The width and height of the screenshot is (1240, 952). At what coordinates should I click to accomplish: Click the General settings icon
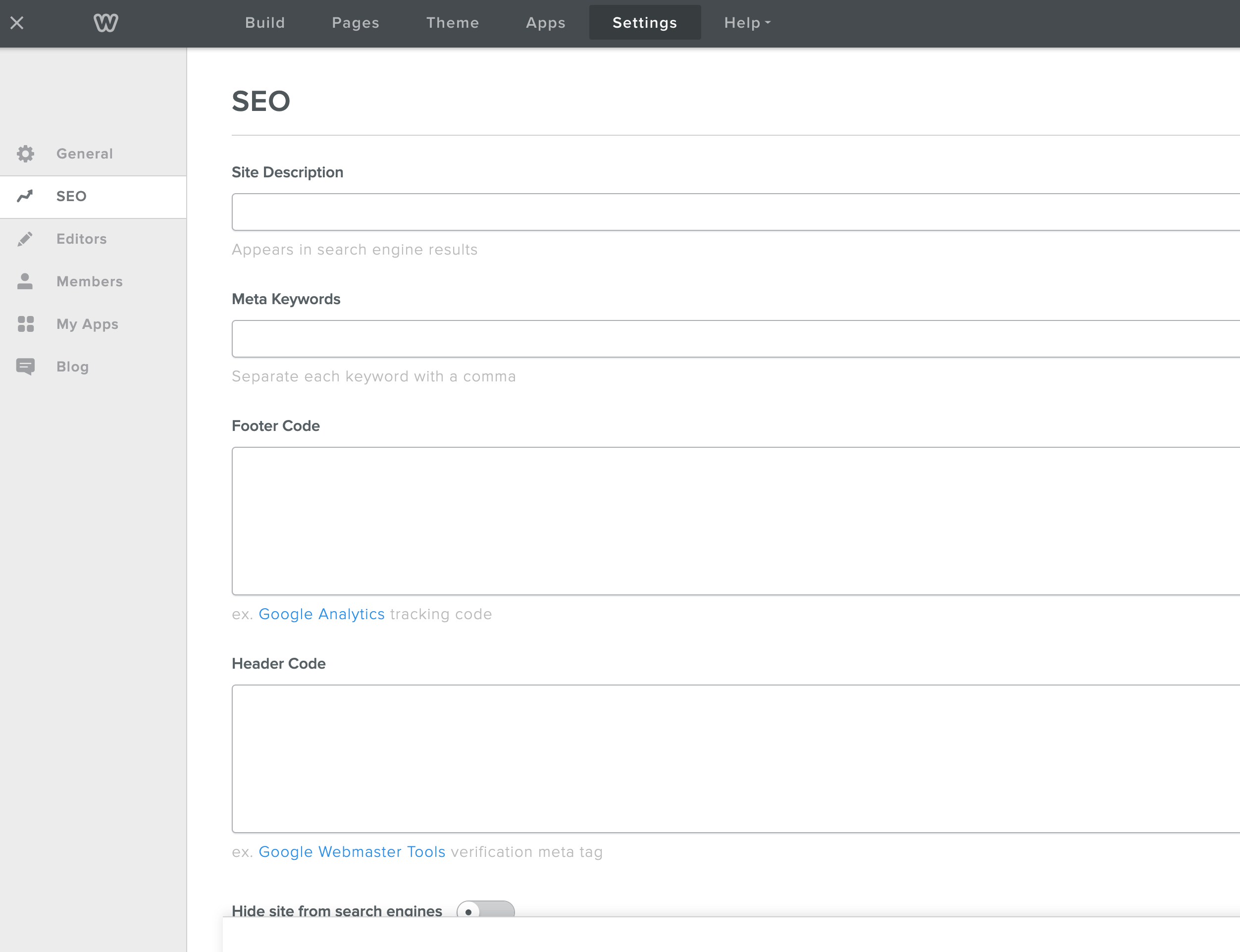pyautogui.click(x=27, y=153)
